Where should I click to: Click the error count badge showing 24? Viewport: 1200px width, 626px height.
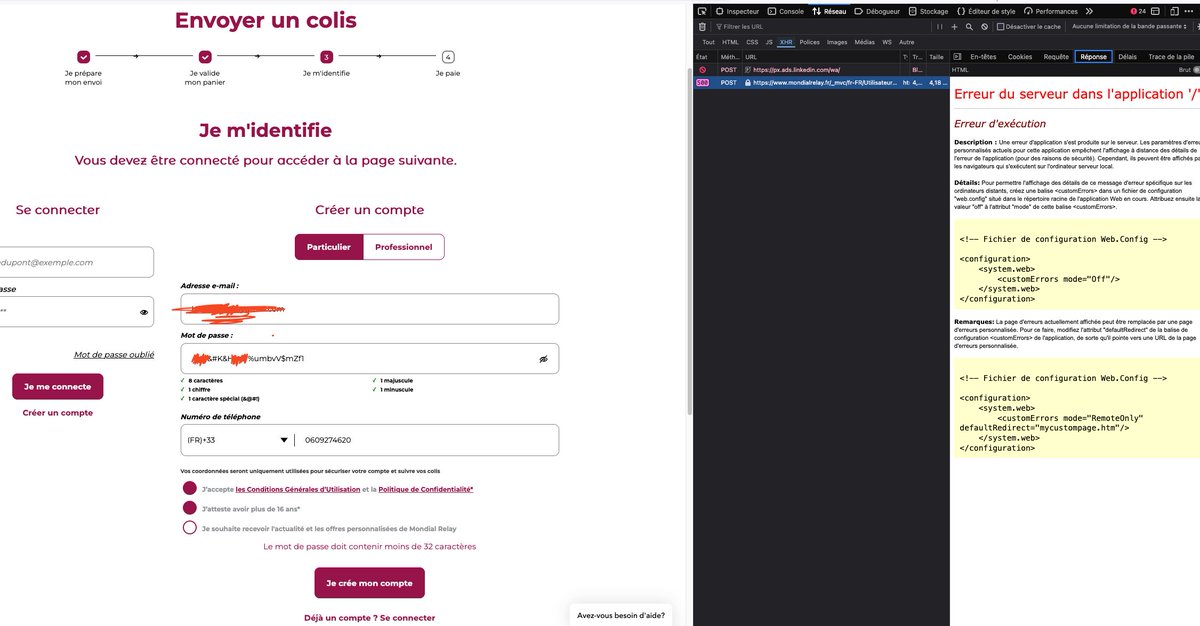(1136, 11)
